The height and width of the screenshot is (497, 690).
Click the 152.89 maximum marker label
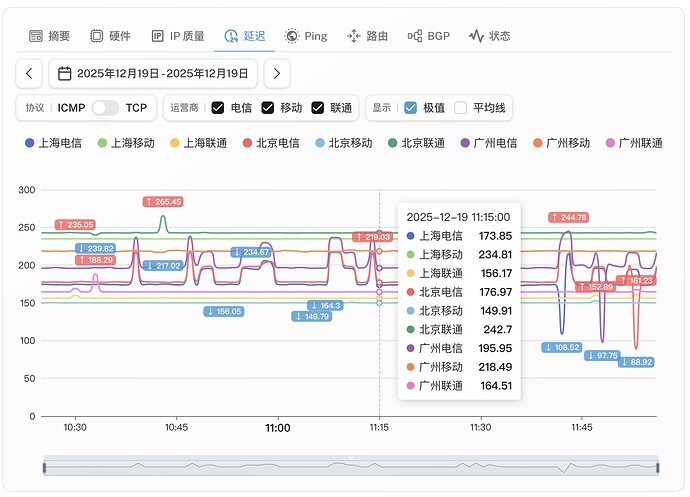(595, 287)
